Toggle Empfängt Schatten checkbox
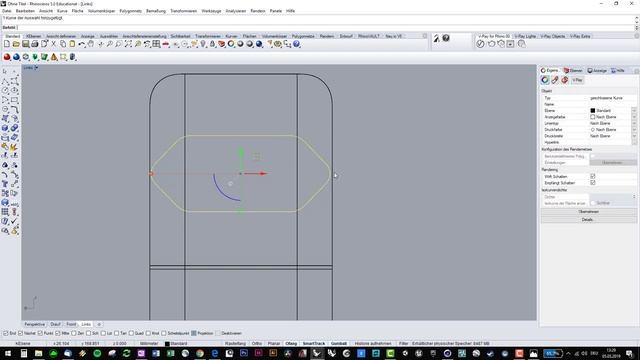This screenshot has height=360, width=640. pyautogui.click(x=593, y=183)
